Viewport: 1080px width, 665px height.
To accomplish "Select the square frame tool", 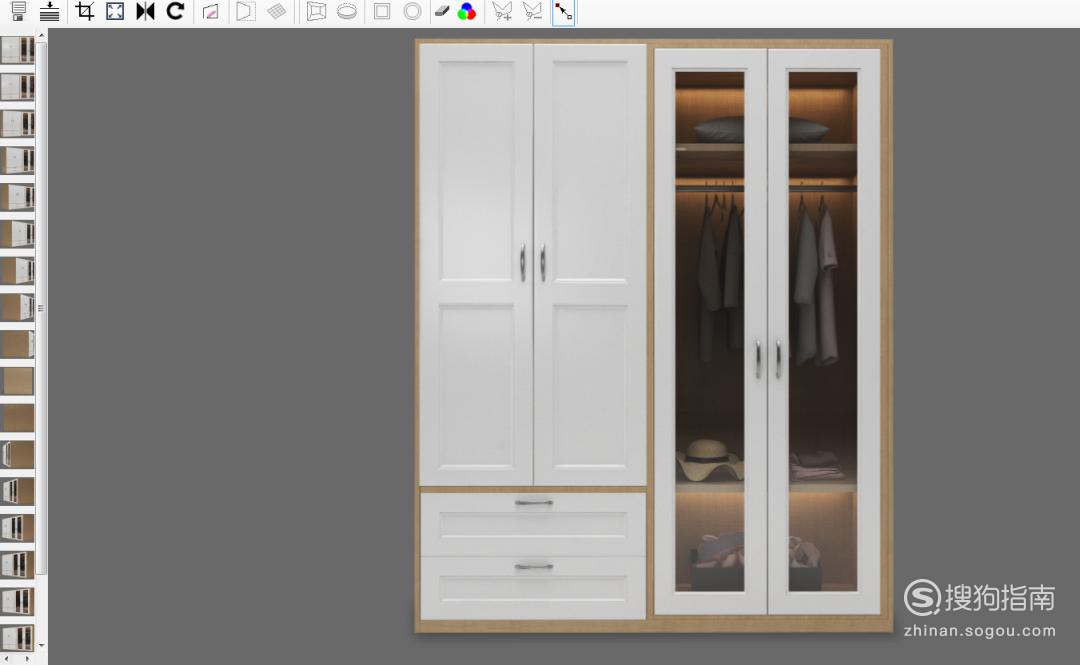I will (x=382, y=12).
